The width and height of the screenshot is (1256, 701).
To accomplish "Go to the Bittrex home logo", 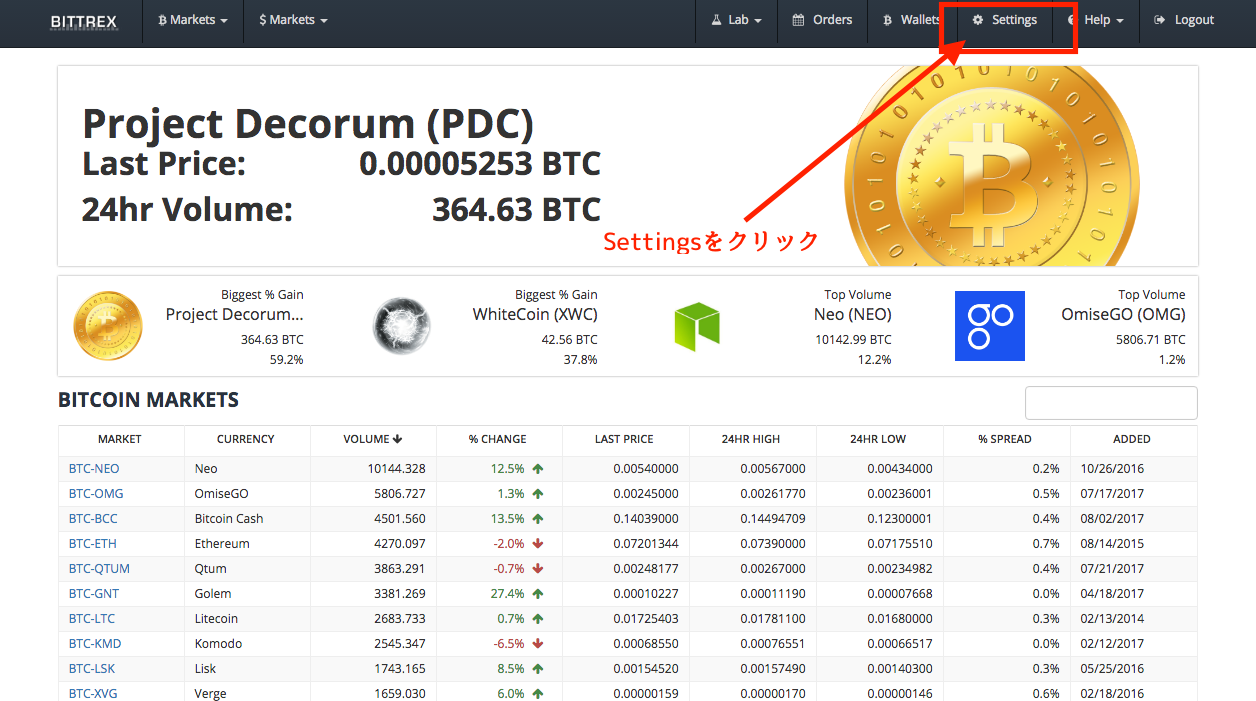I will point(84,20).
